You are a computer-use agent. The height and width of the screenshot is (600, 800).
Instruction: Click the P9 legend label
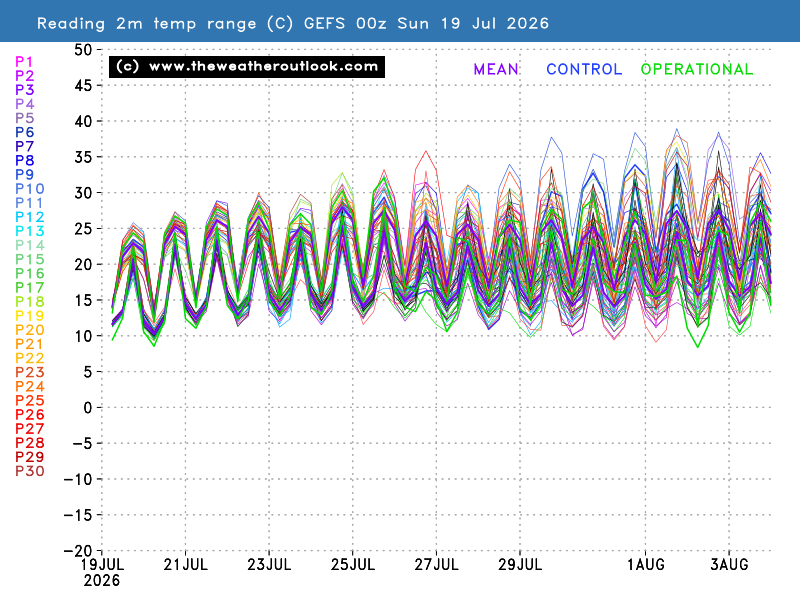click(24, 174)
